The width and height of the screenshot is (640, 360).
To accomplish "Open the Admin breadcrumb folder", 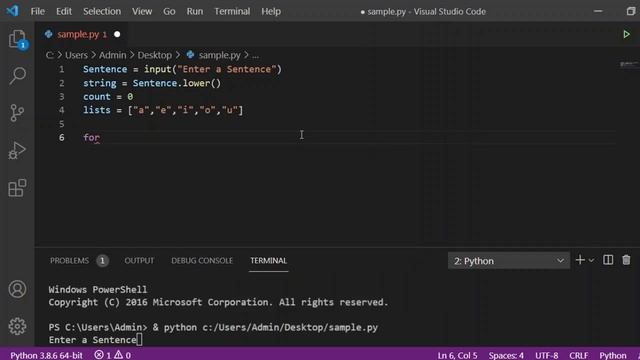I will click(x=113, y=55).
